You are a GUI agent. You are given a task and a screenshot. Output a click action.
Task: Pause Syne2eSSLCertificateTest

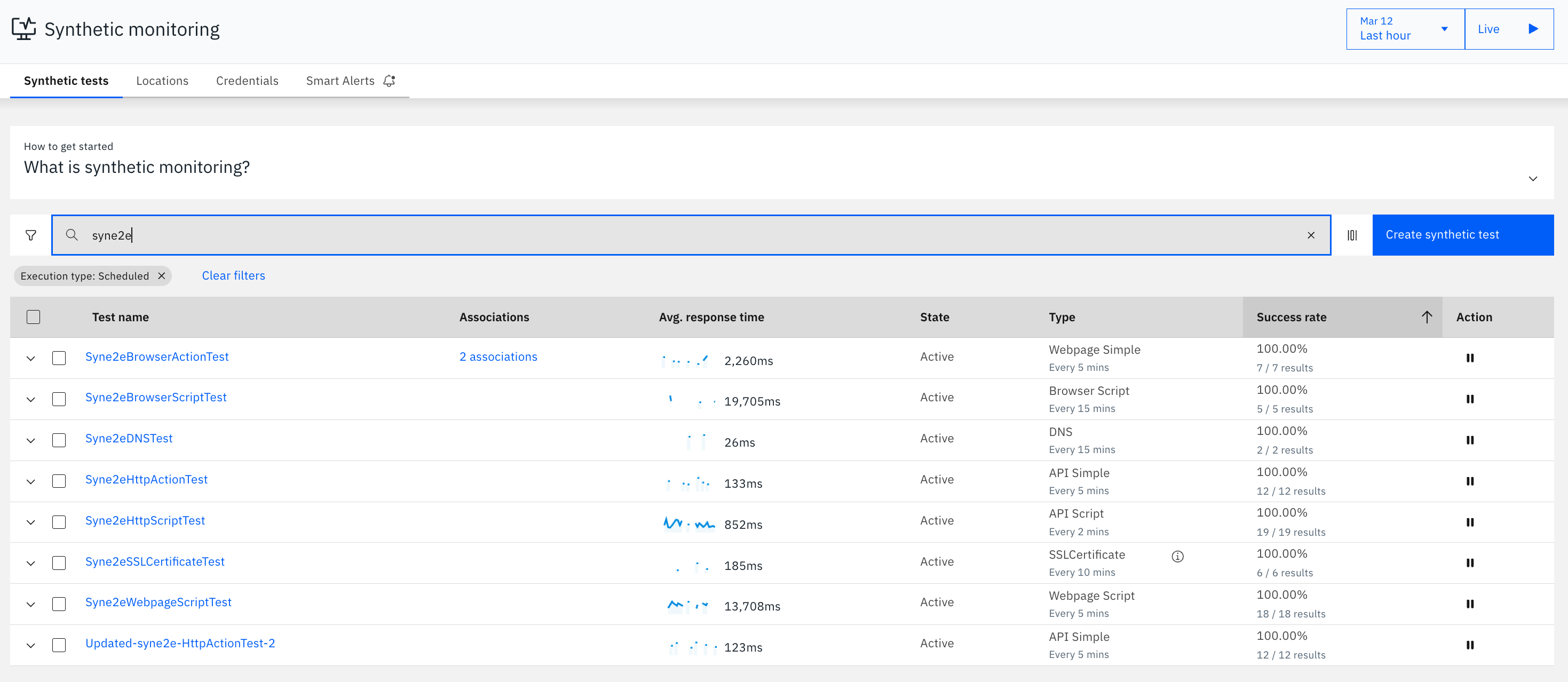tap(1470, 563)
